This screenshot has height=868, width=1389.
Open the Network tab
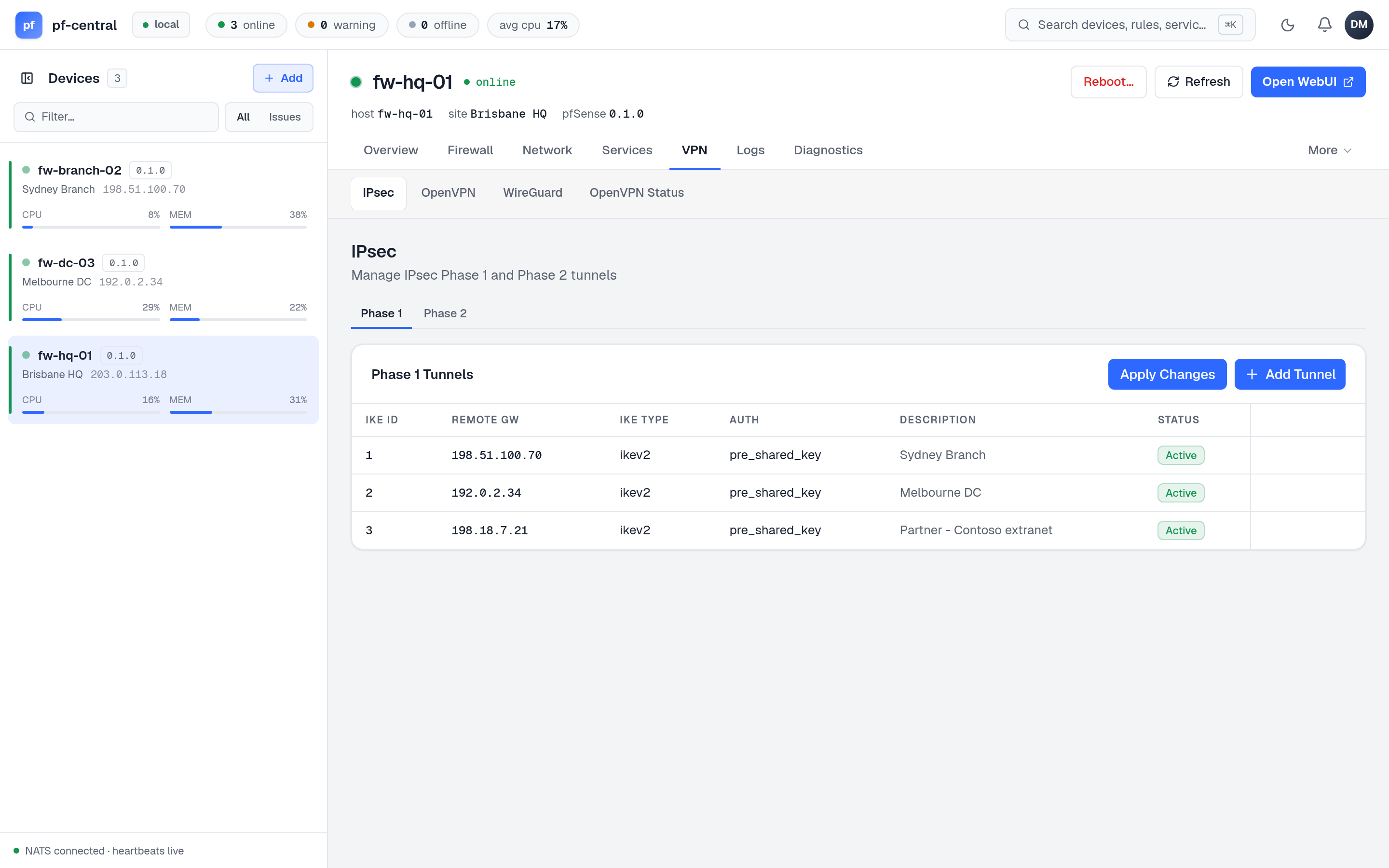point(547,150)
